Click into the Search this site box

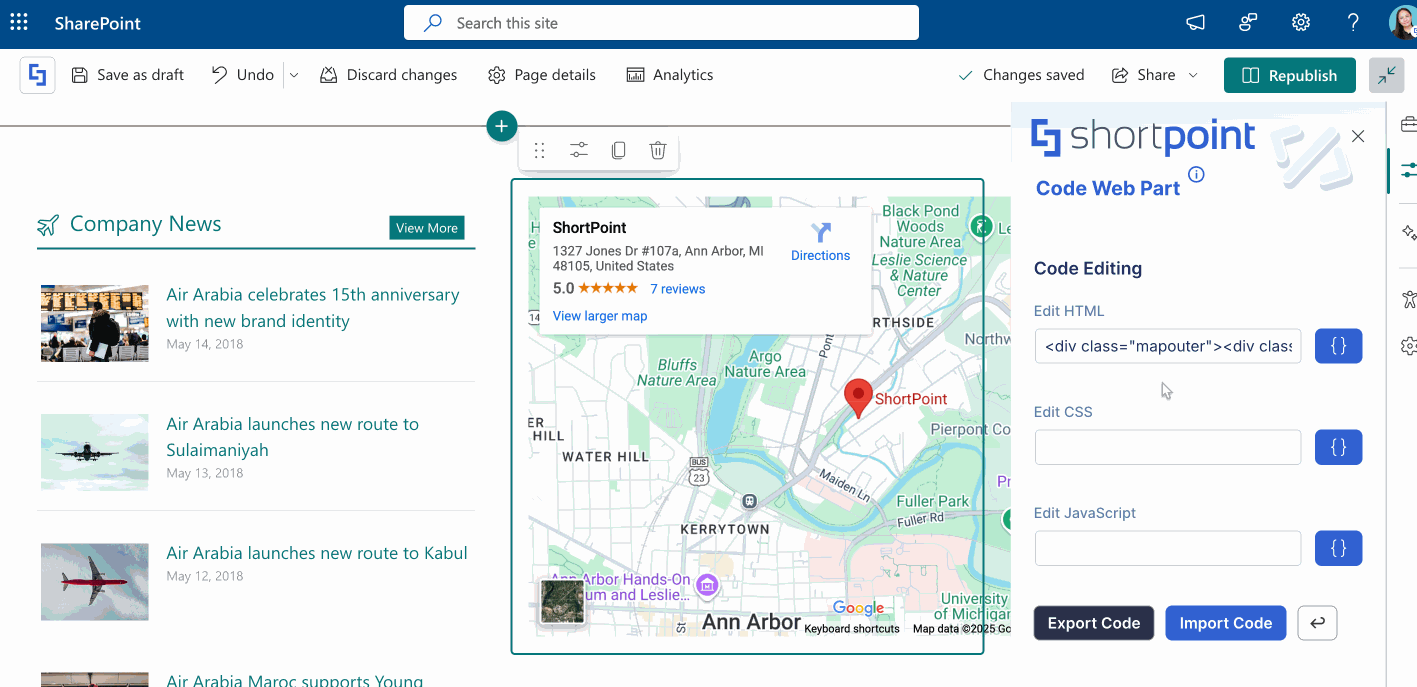click(x=661, y=23)
